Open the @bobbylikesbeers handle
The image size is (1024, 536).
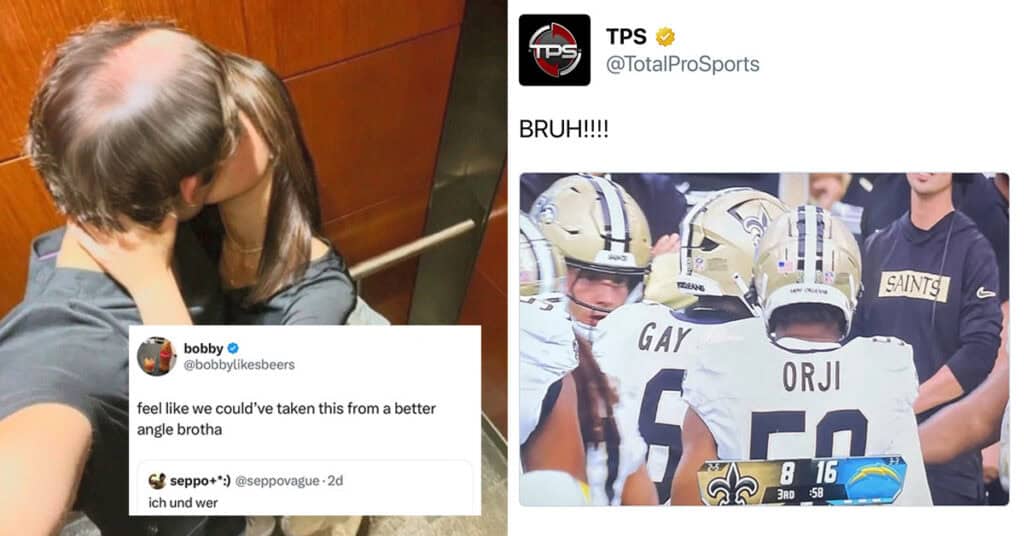(x=239, y=365)
